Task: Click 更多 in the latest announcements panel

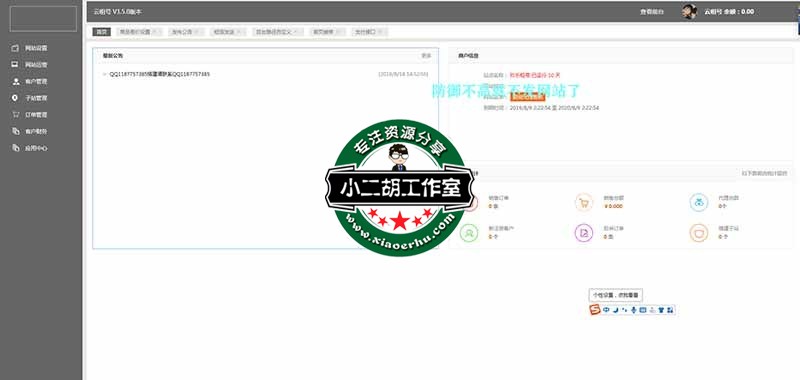Action: [x=426, y=56]
